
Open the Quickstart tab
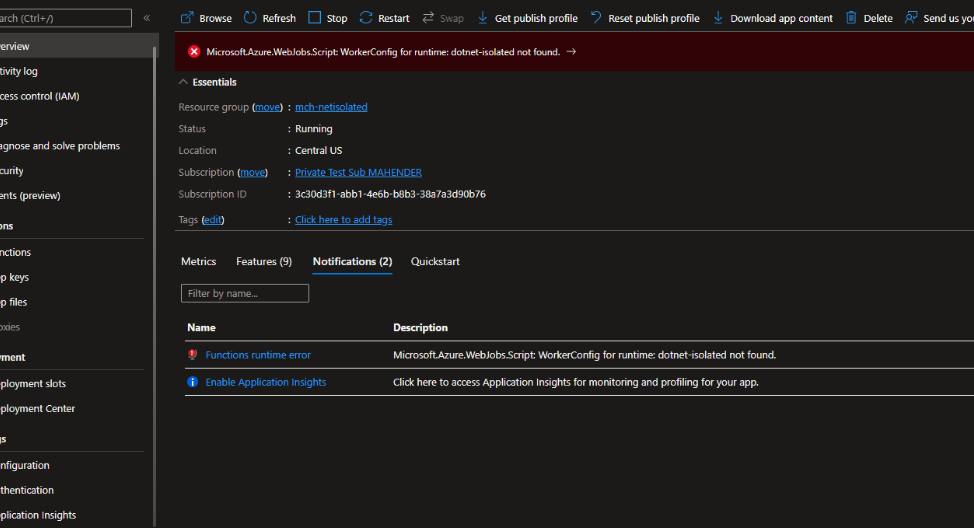(x=435, y=262)
